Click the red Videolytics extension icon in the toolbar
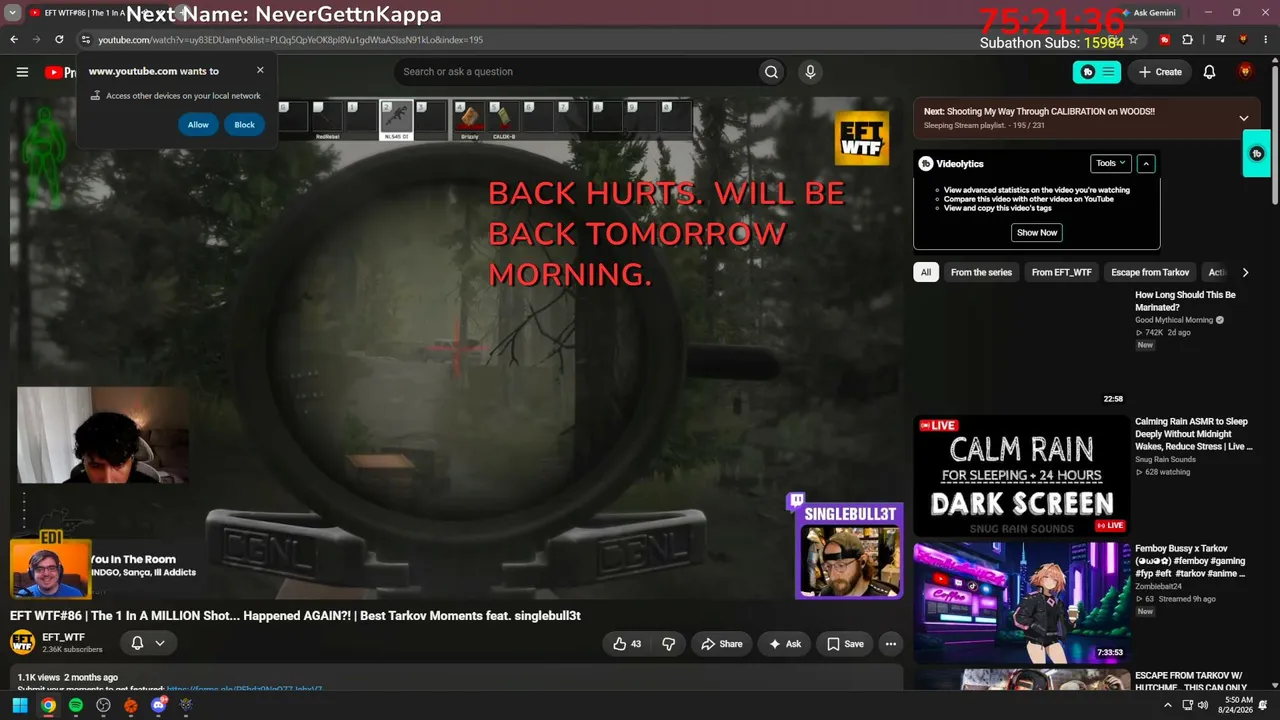The image size is (1280, 720). coord(1165,40)
